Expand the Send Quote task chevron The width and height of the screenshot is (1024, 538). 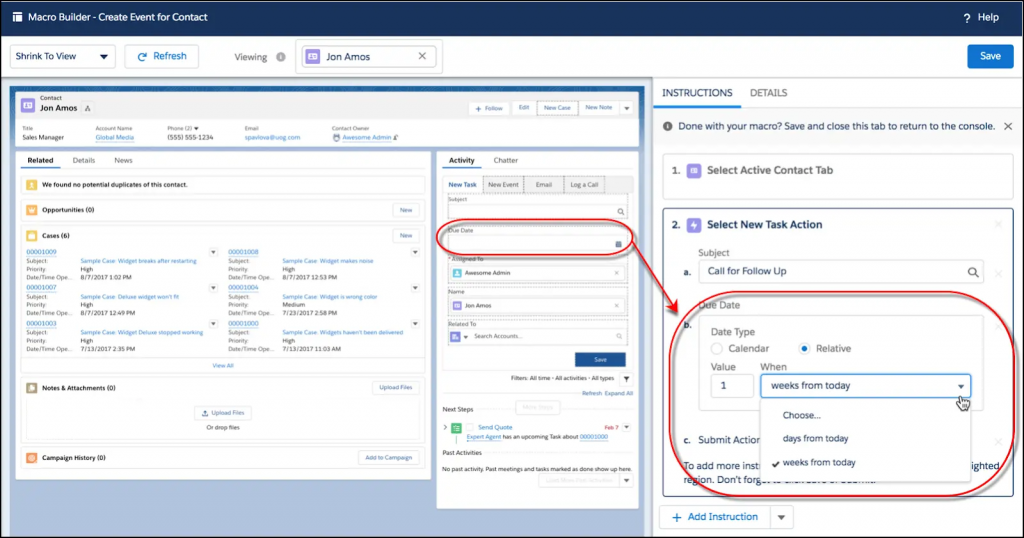[x=445, y=428]
